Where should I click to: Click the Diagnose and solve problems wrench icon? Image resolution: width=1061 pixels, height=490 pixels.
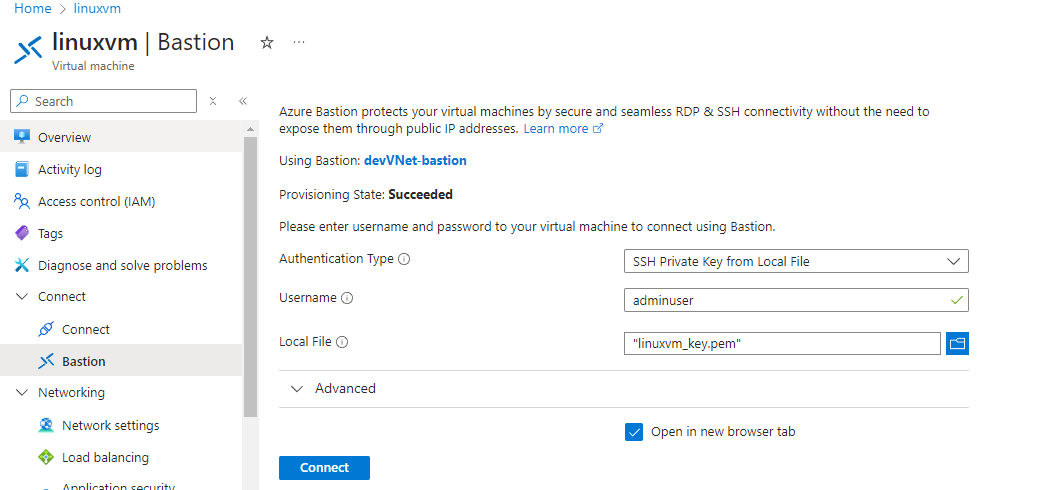click(22, 265)
